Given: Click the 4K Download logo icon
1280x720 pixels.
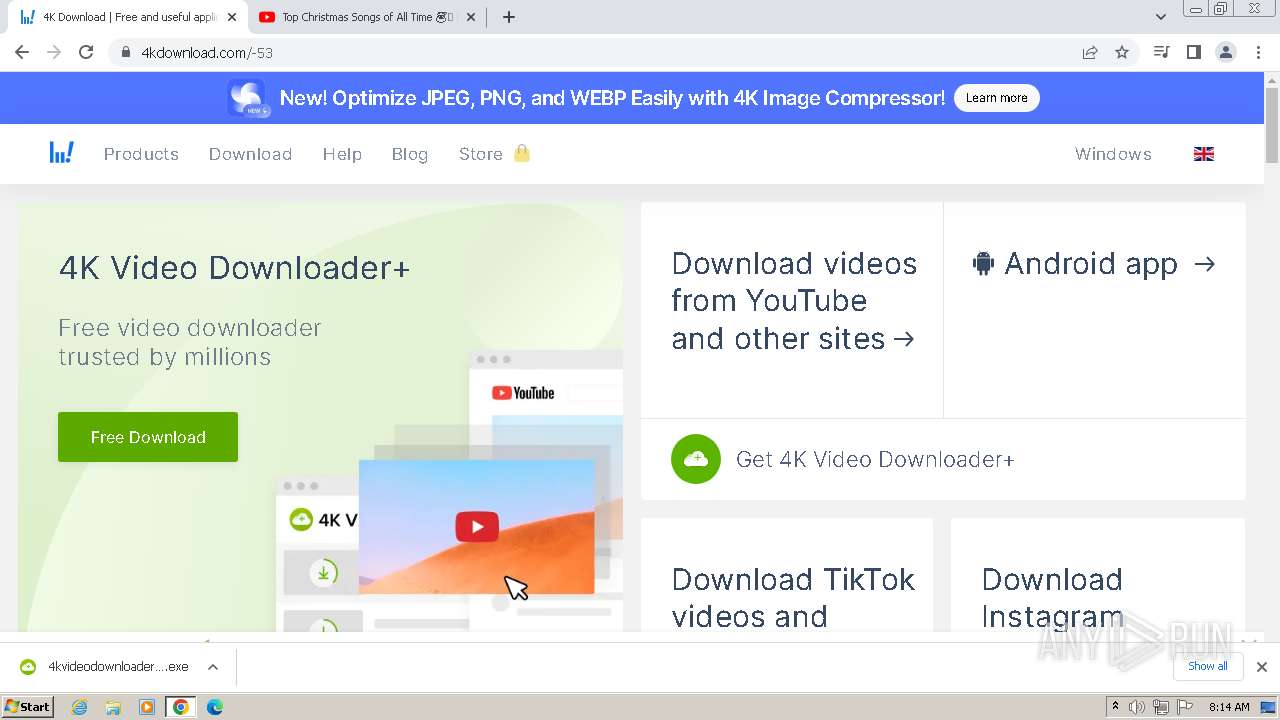Looking at the screenshot, I should pyautogui.click(x=62, y=153).
